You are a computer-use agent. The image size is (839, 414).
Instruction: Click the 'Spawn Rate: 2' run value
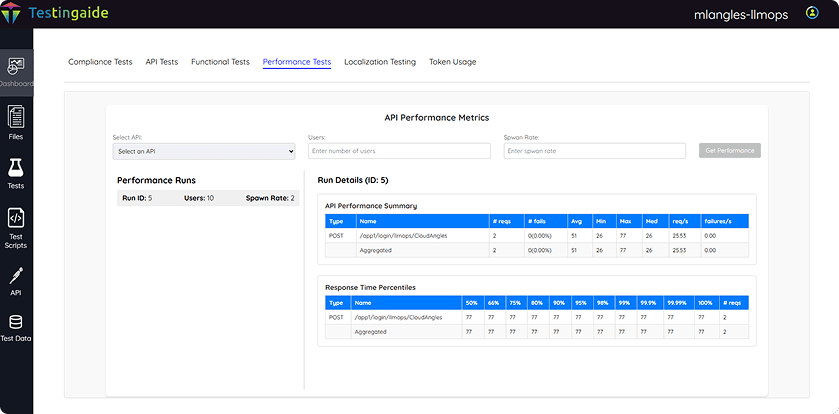[x=270, y=198]
